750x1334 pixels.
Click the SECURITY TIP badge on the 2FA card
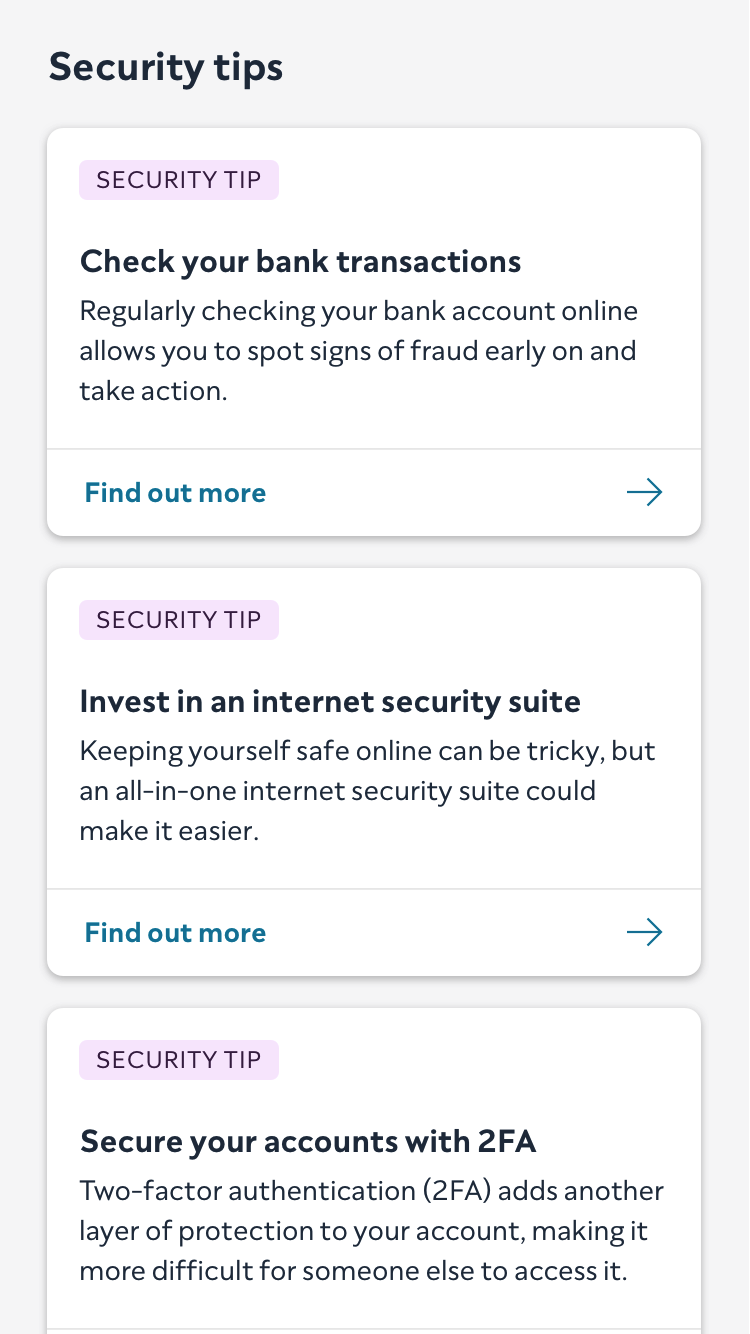tap(179, 1060)
